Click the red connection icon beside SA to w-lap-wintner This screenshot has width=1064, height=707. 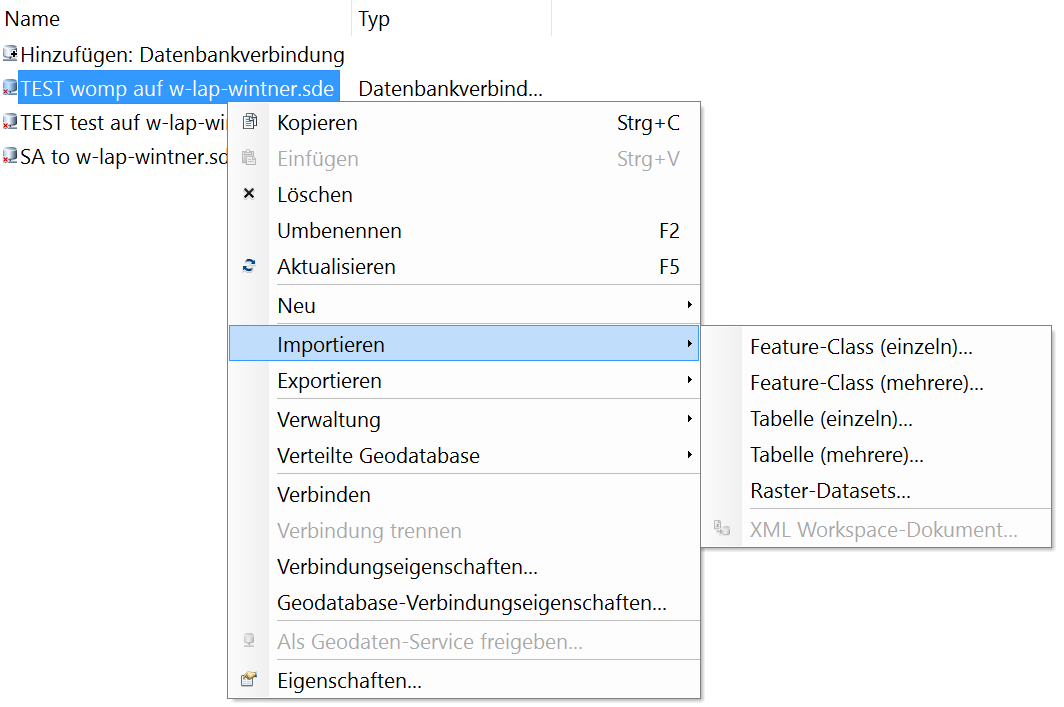click(x=9, y=155)
